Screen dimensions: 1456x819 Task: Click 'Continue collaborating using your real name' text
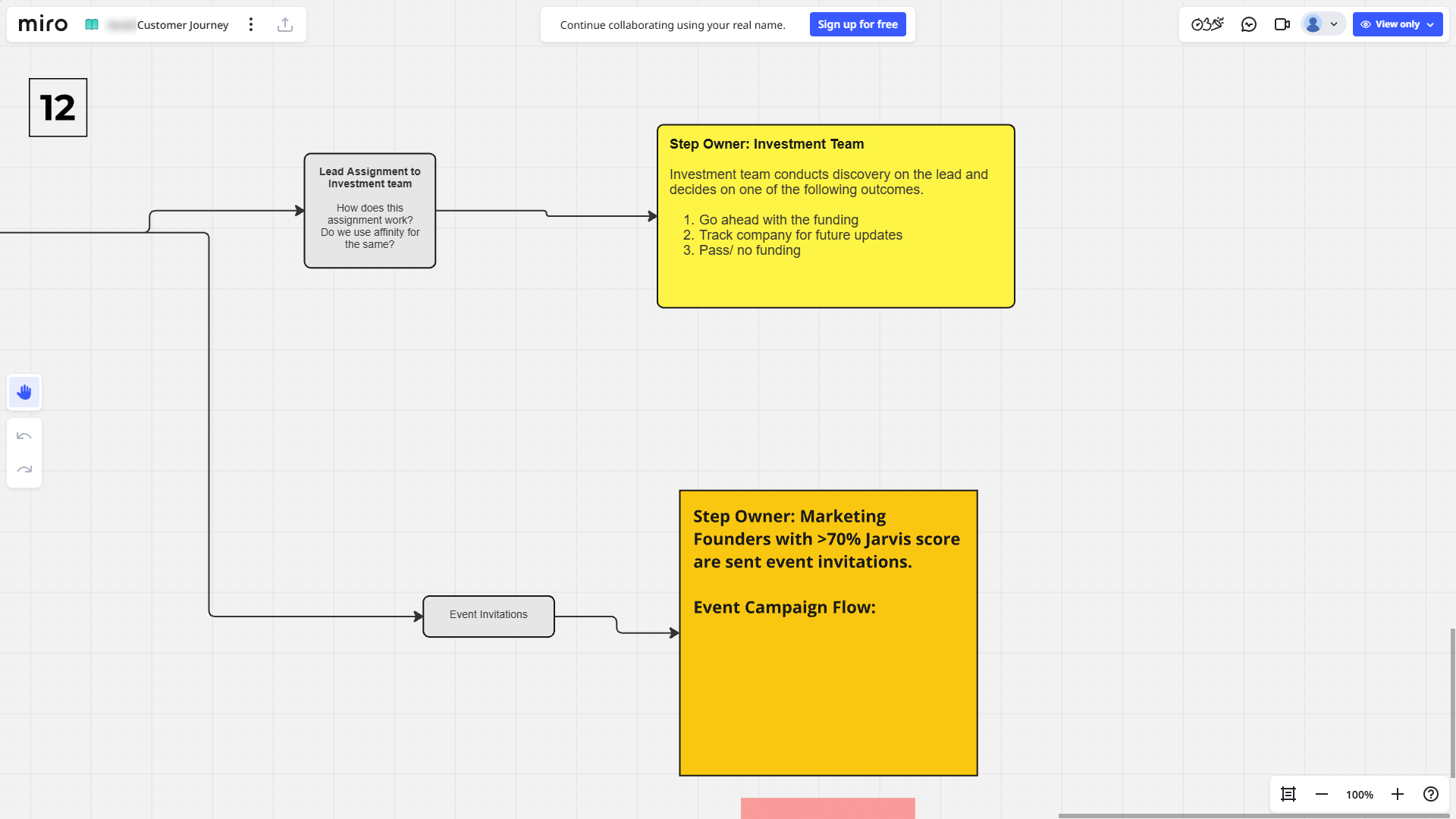coord(673,25)
